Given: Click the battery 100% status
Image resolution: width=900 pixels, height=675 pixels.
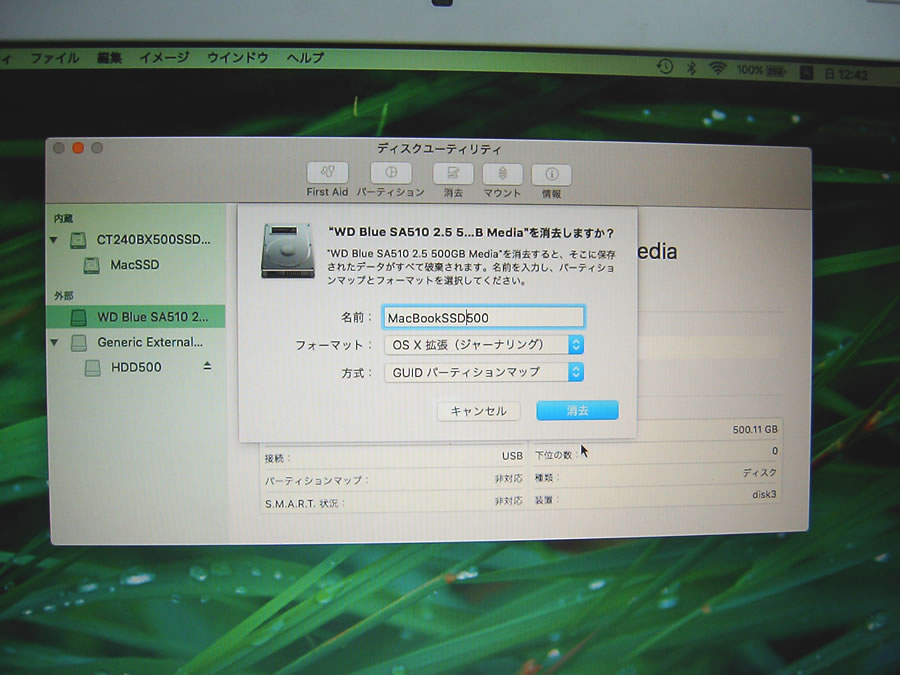Looking at the screenshot, I should 762,71.
